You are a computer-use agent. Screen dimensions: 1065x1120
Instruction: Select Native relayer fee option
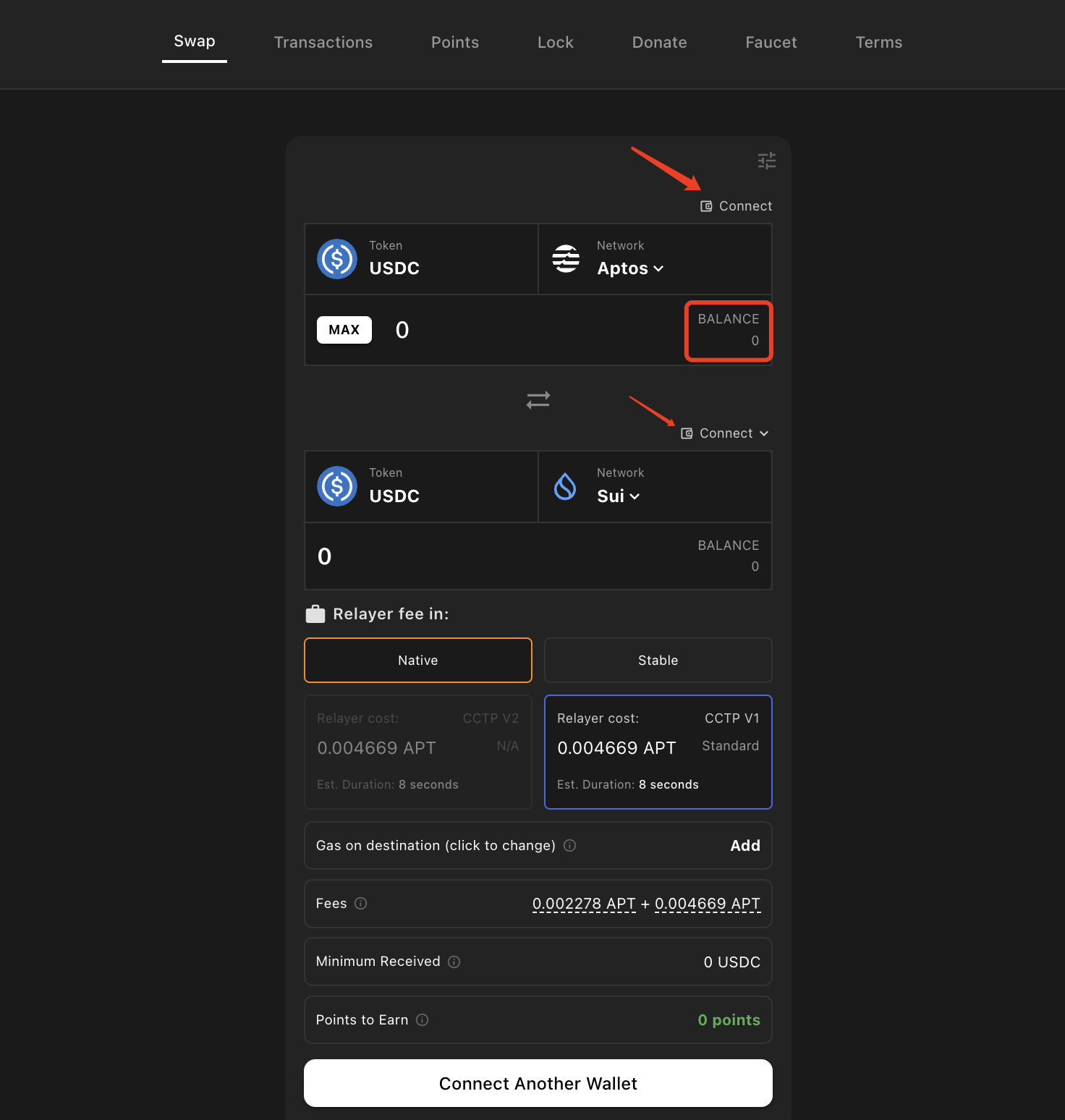(418, 660)
